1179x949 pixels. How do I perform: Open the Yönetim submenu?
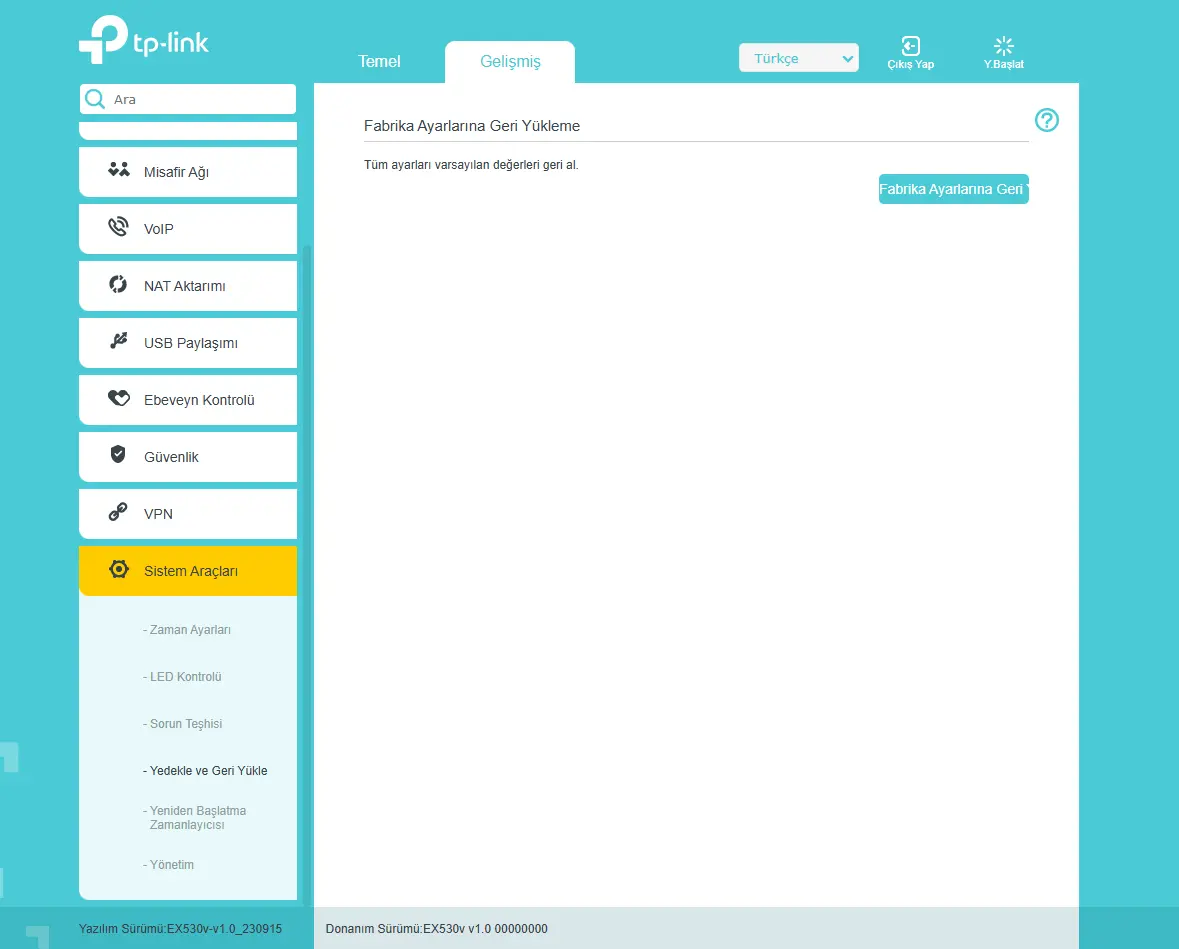(x=168, y=865)
